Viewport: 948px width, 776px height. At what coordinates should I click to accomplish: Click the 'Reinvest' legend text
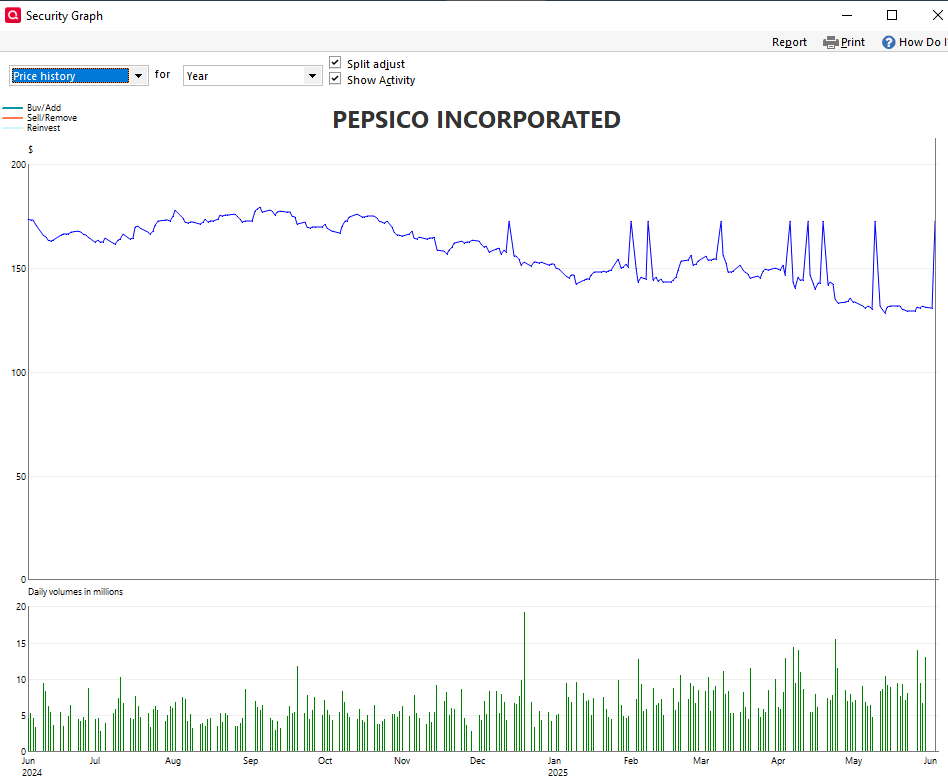tap(44, 128)
